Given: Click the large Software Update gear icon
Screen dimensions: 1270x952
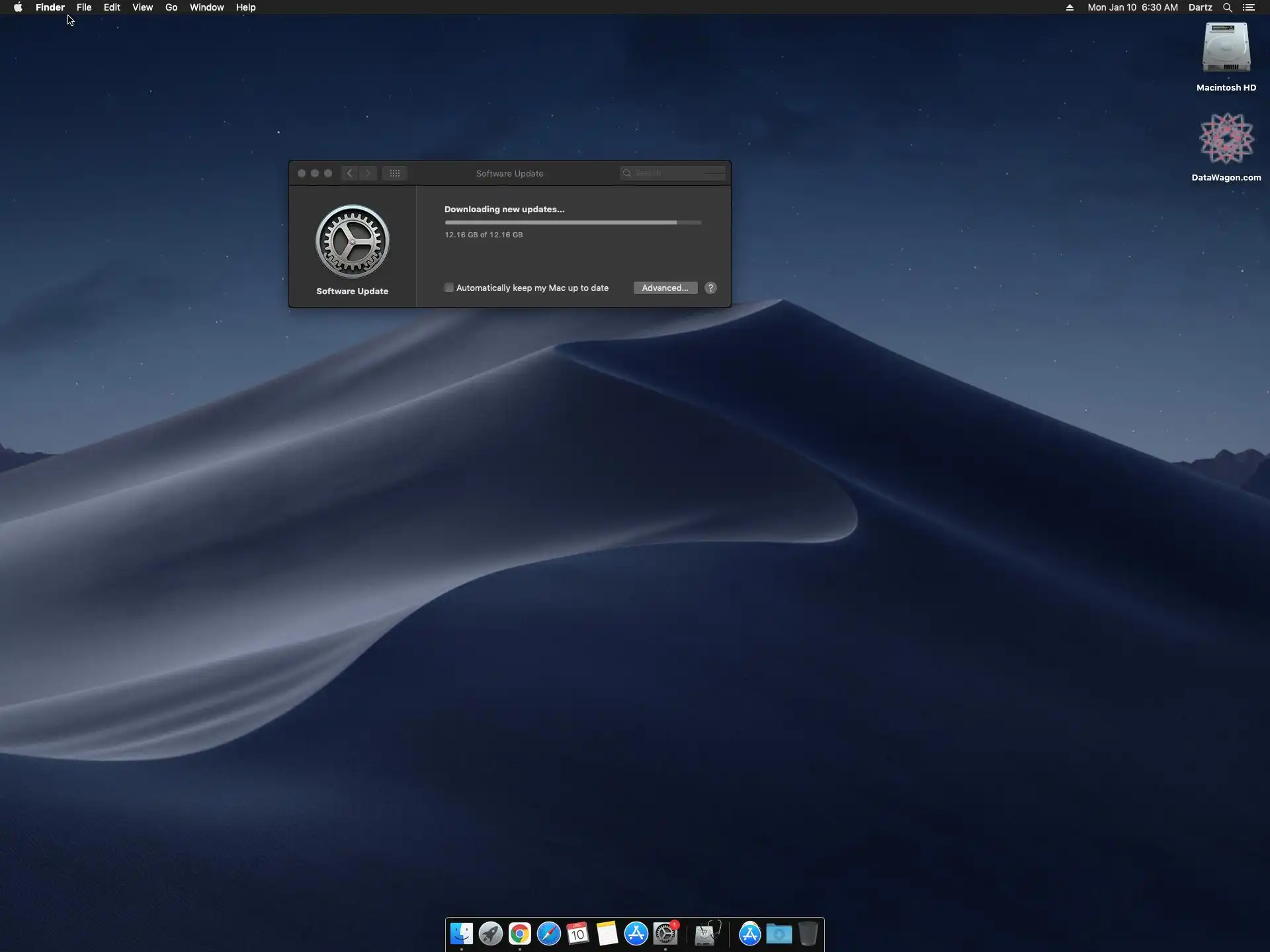Looking at the screenshot, I should click(x=353, y=241).
